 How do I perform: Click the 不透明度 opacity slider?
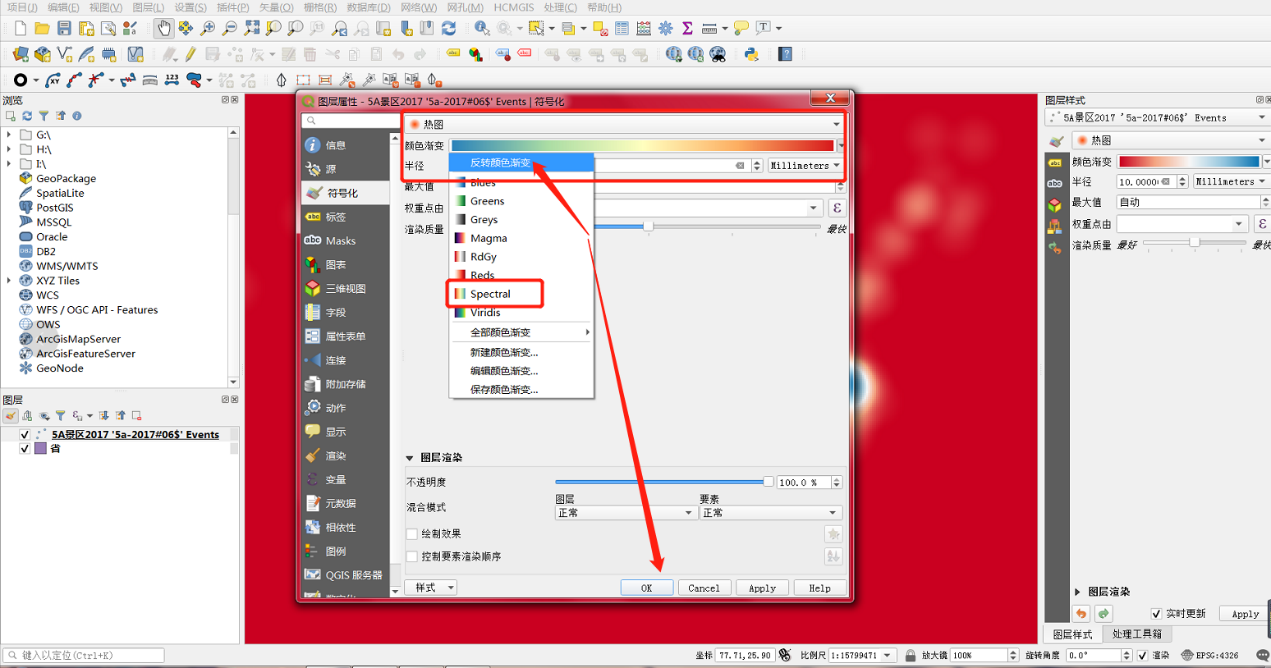point(661,482)
